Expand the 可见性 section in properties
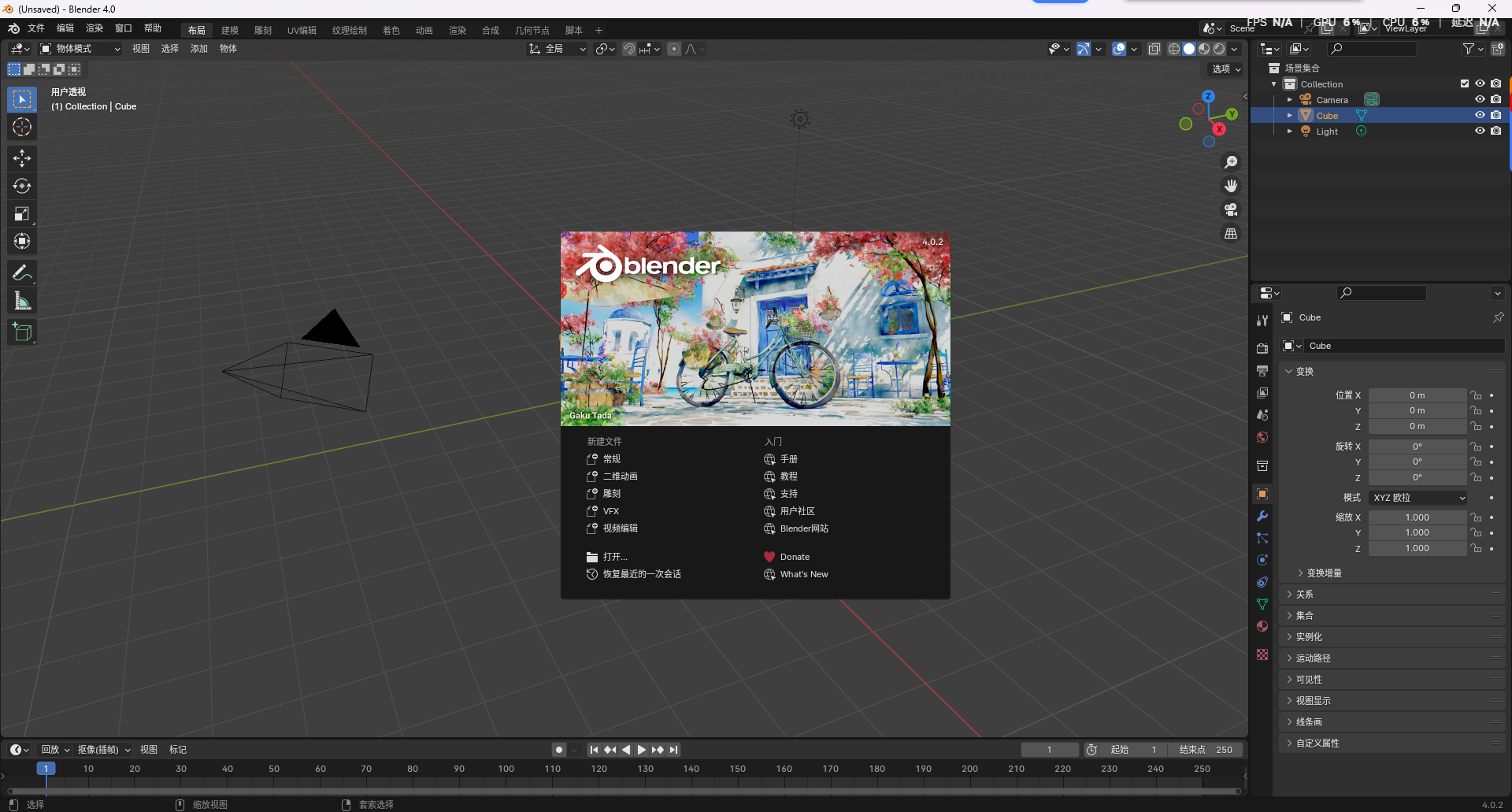1512x812 pixels. click(x=1311, y=679)
